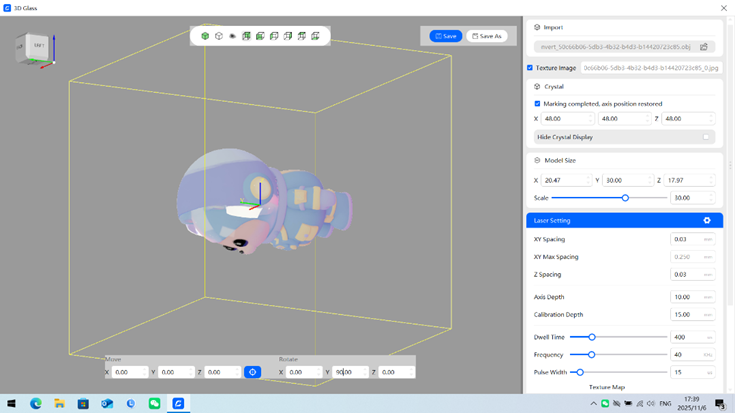The height and width of the screenshot is (413, 735).
Task: Click the Pulse Width unit dropdown
Action: click(709, 372)
